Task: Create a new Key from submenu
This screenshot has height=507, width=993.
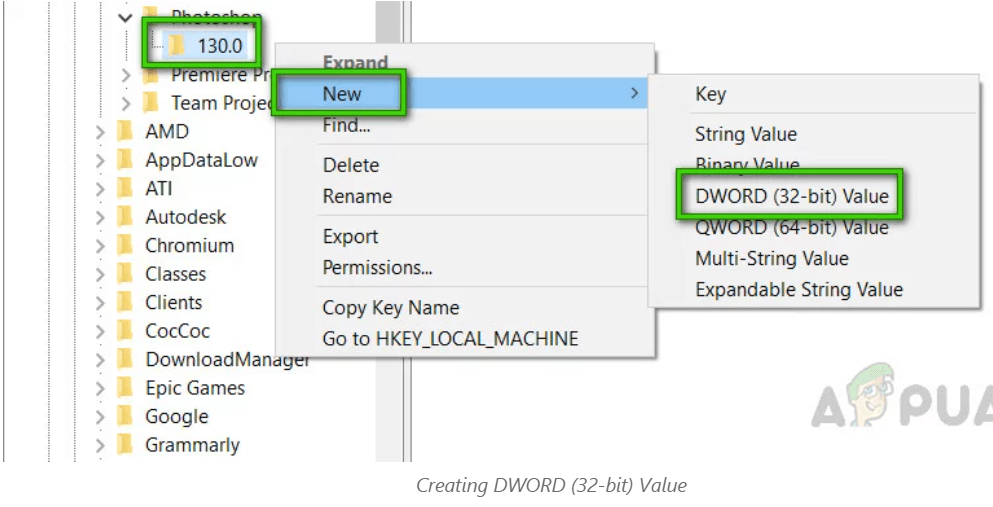Action: [x=814, y=94]
